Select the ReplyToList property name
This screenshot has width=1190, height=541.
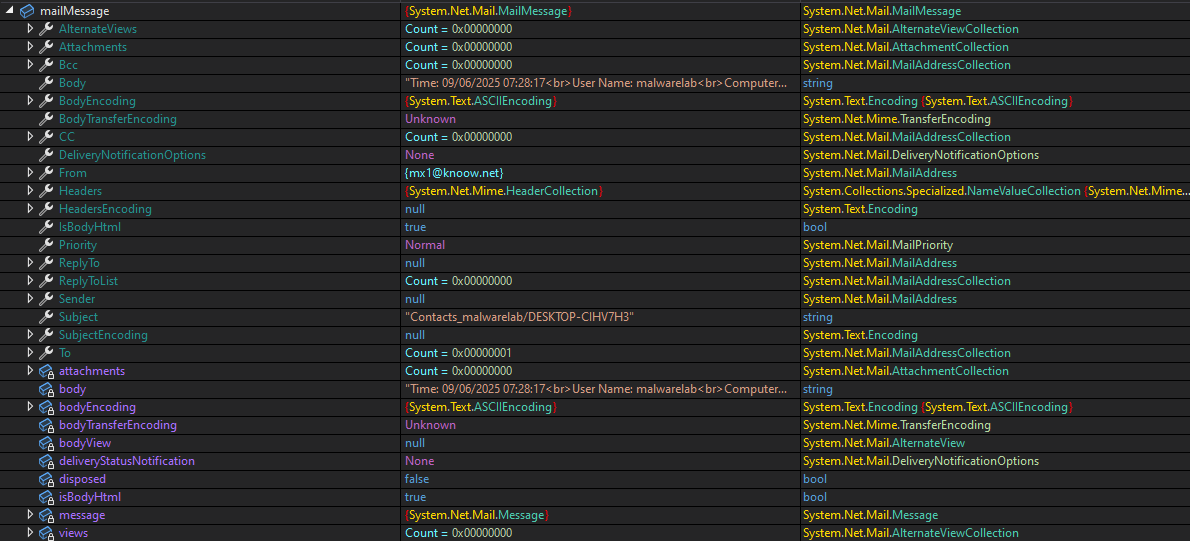(x=88, y=281)
